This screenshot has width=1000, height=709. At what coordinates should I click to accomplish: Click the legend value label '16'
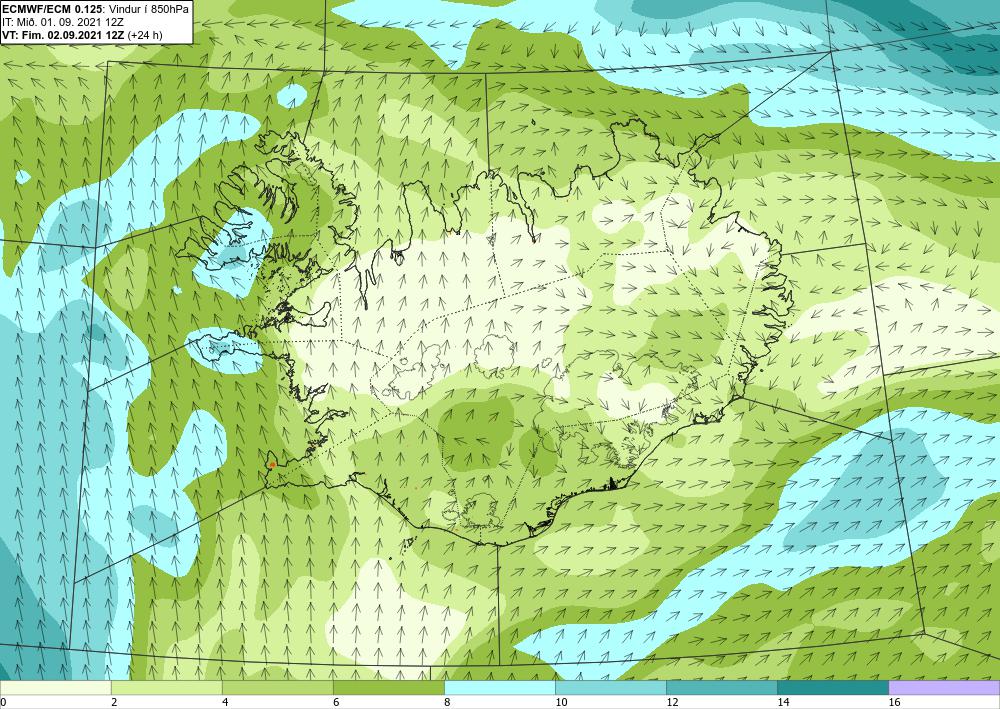click(895, 703)
